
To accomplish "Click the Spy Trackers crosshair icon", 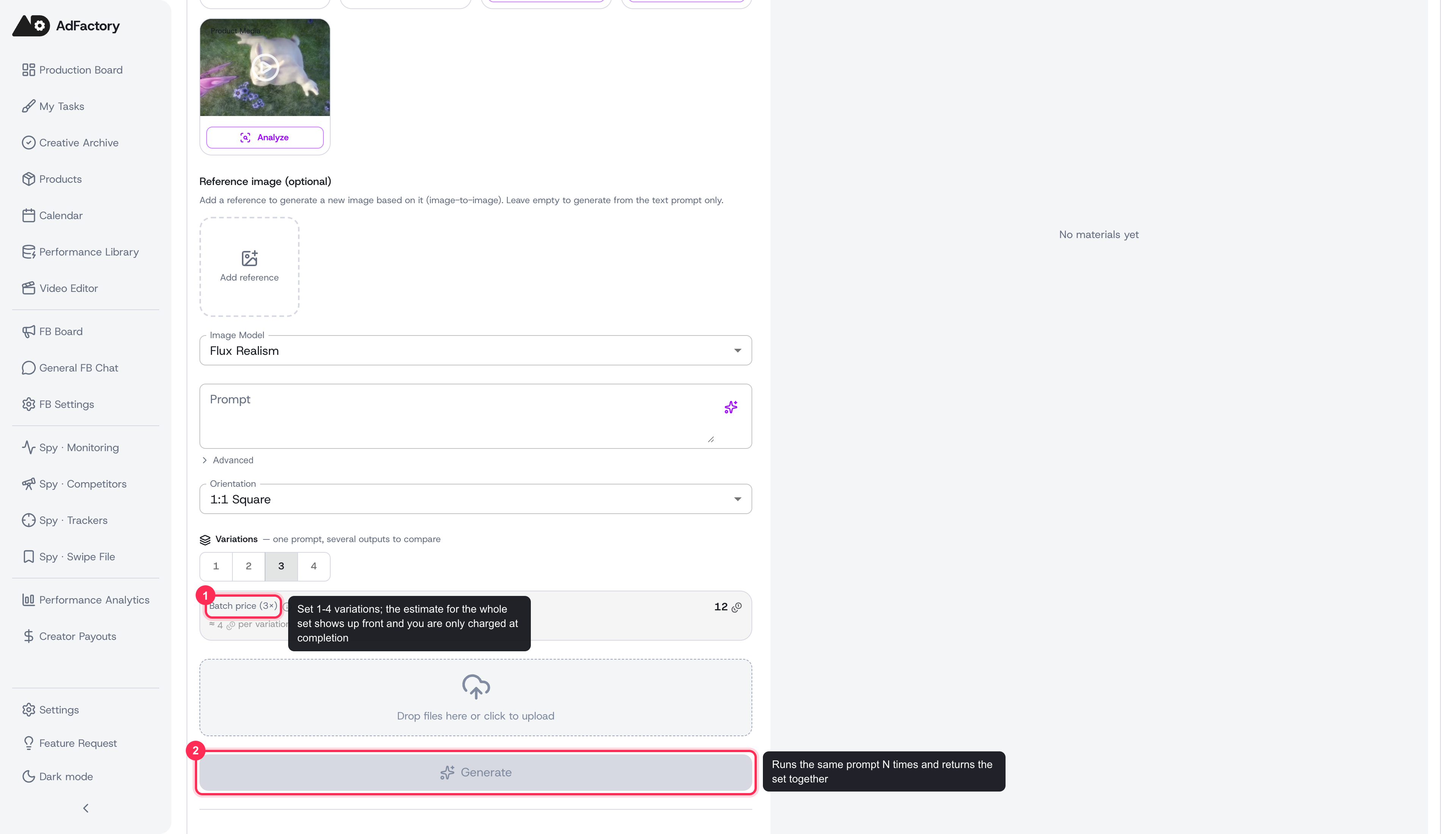I will 29,520.
